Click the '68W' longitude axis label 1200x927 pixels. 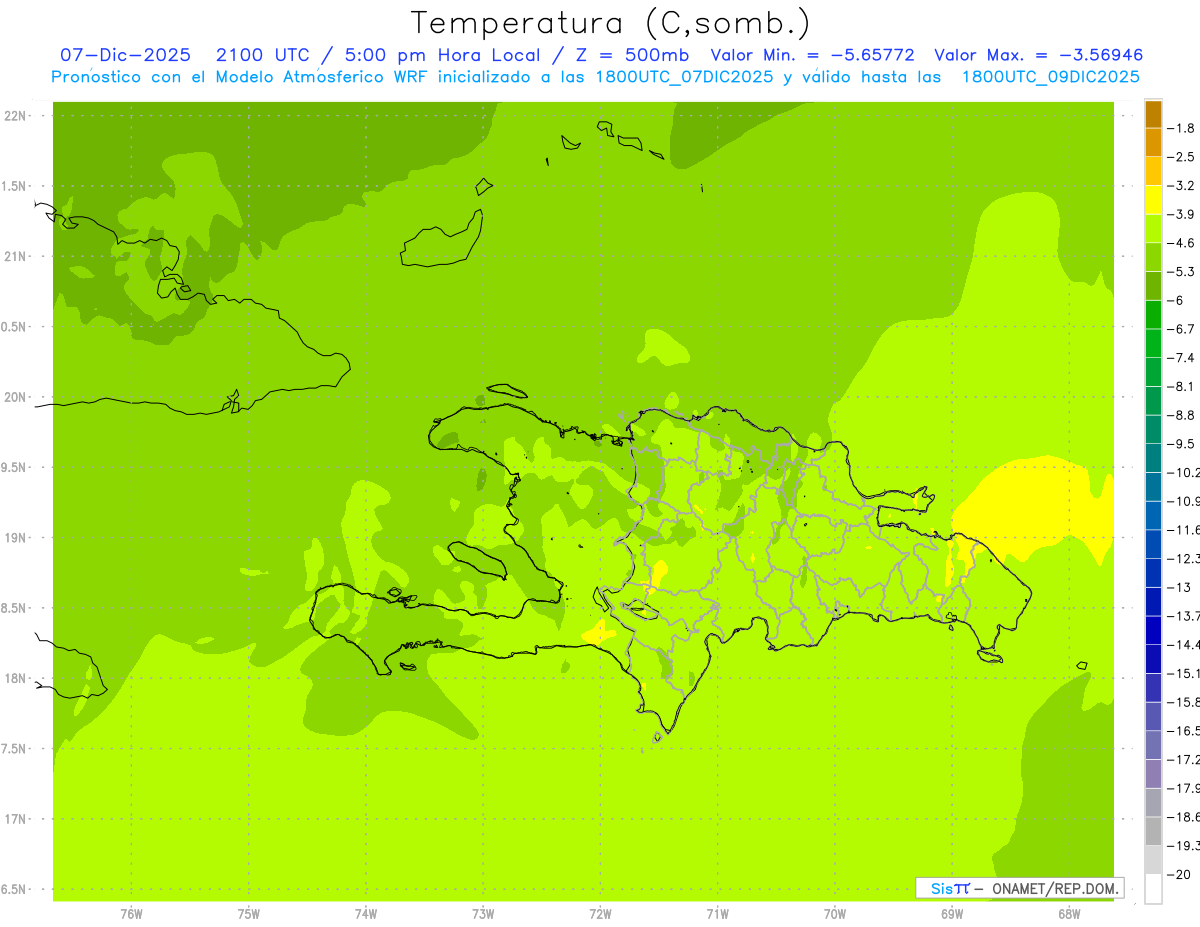point(1069,914)
